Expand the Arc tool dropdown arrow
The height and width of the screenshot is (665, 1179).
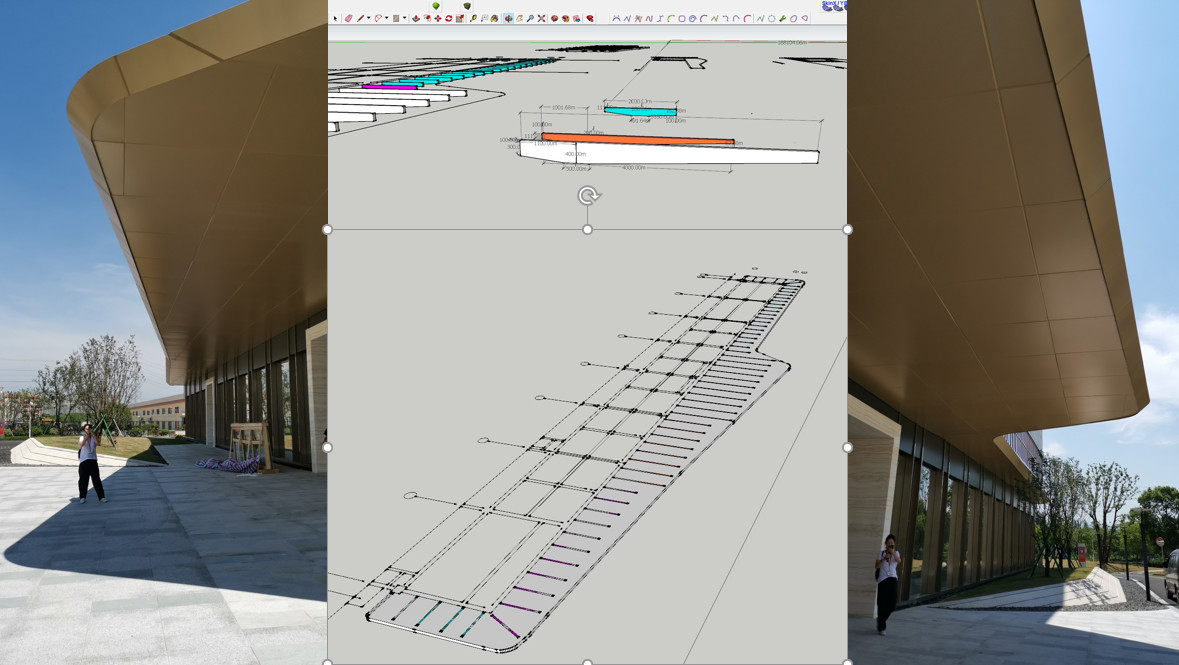(387, 18)
